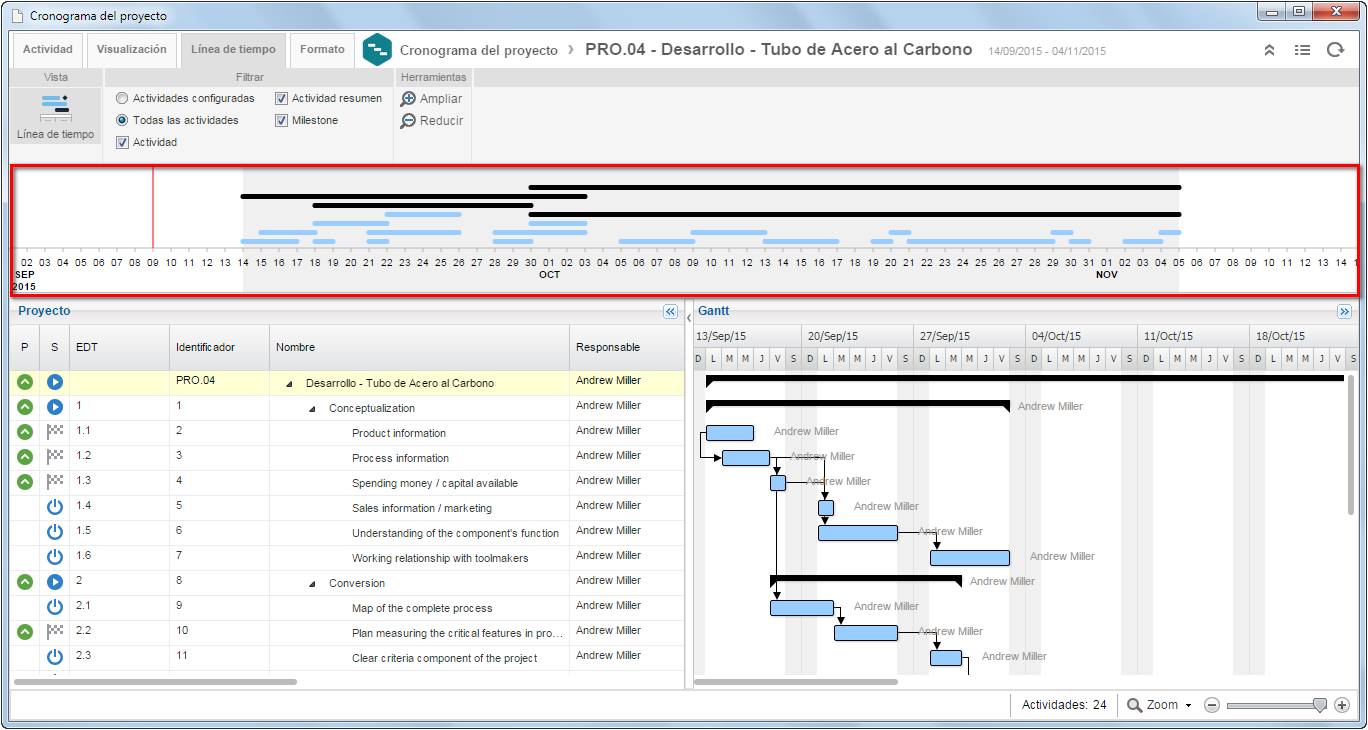This screenshot has width=1368, height=730.
Task: Select the Product information row name
Action: click(x=399, y=434)
